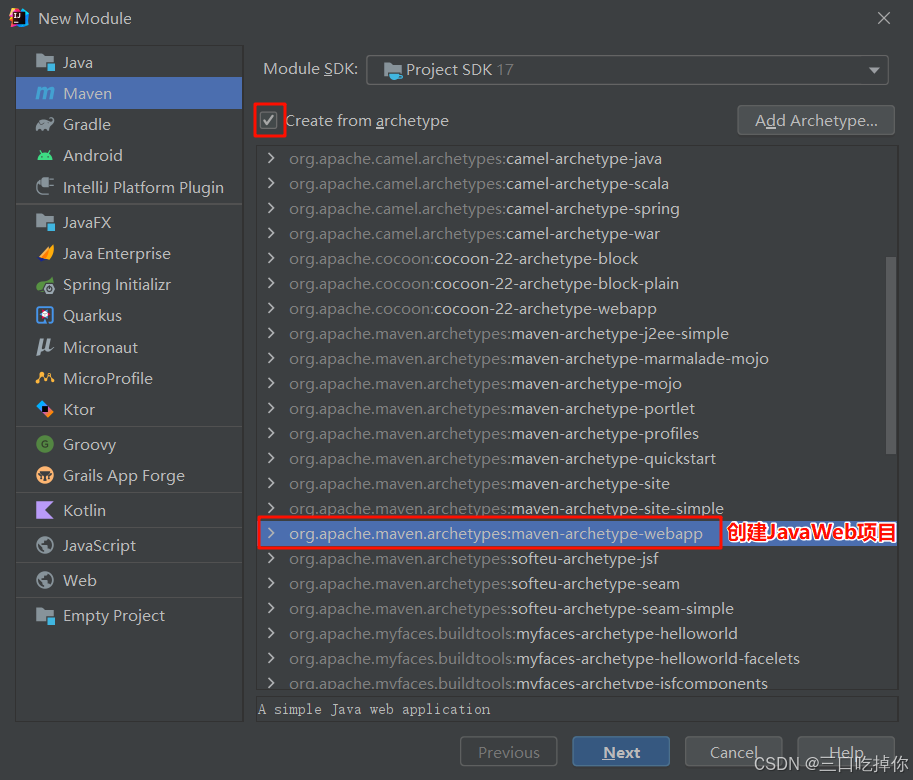Select the Java module type label
The height and width of the screenshot is (780, 913).
(x=77, y=62)
